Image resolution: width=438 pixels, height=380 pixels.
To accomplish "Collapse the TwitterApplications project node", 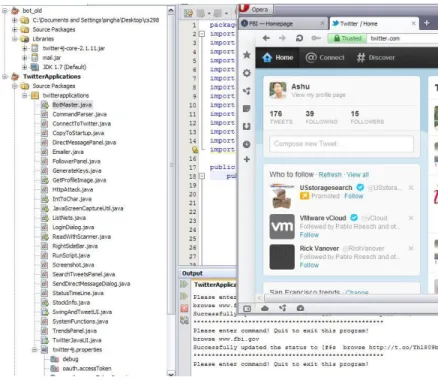I will click(5, 77).
